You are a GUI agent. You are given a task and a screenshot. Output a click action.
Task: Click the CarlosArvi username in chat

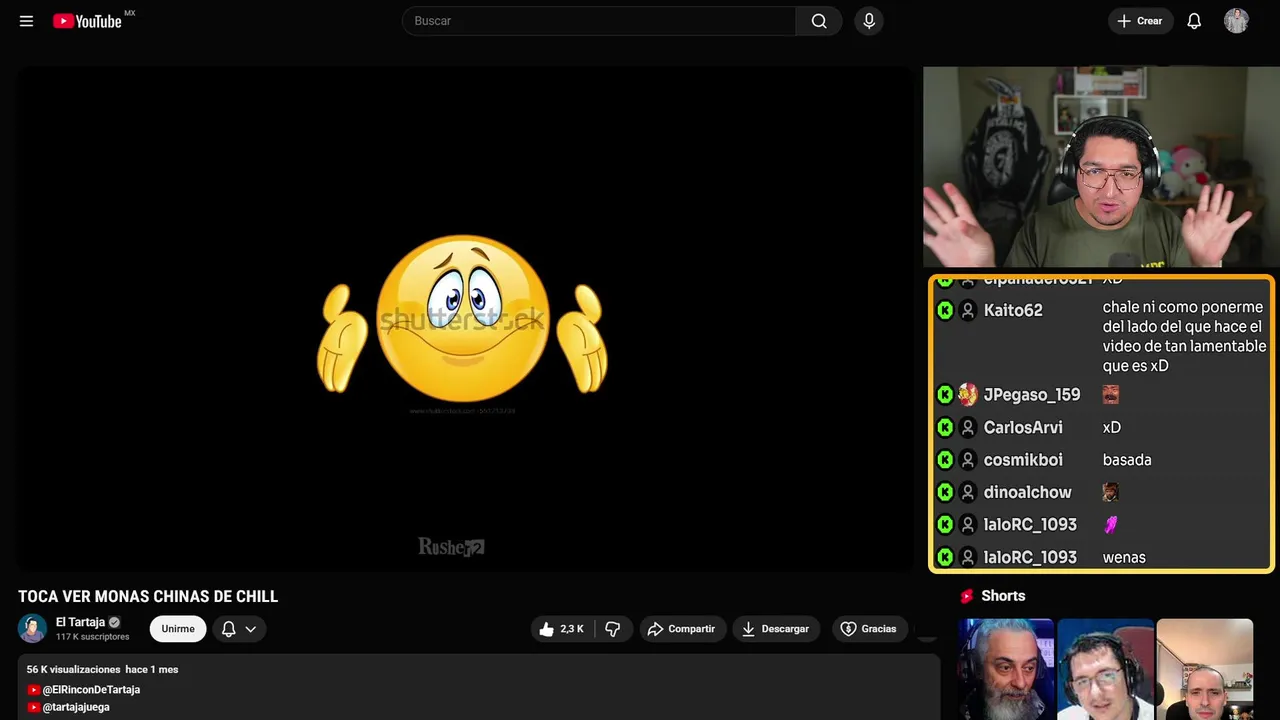pos(1023,427)
